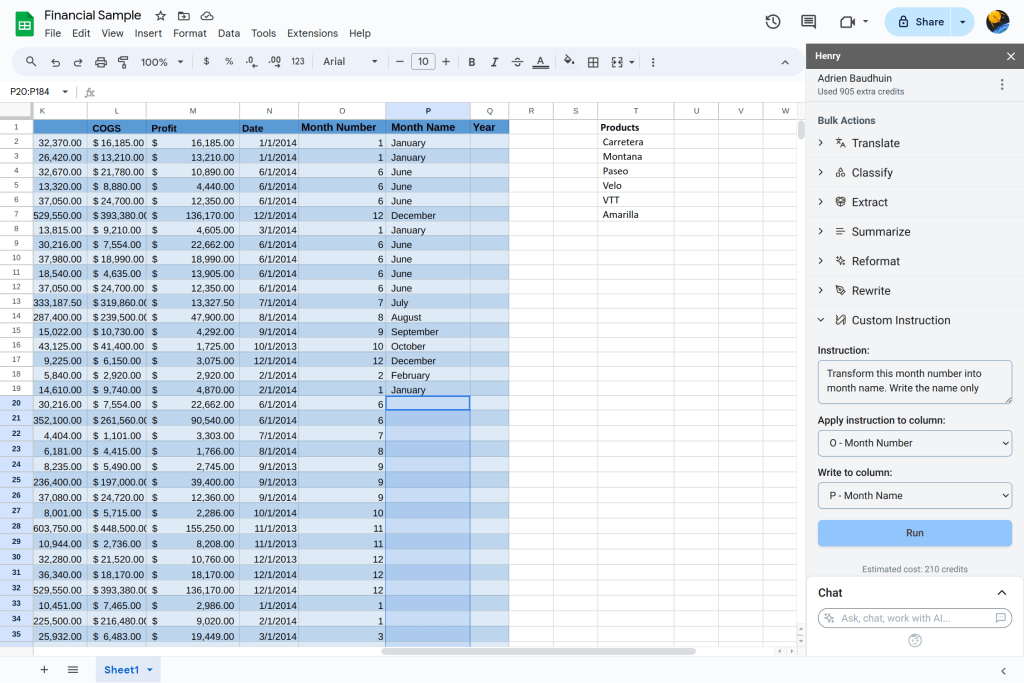This screenshot has height=683, width=1024.
Task: Expand the Translate bulk action
Action: point(875,143)
